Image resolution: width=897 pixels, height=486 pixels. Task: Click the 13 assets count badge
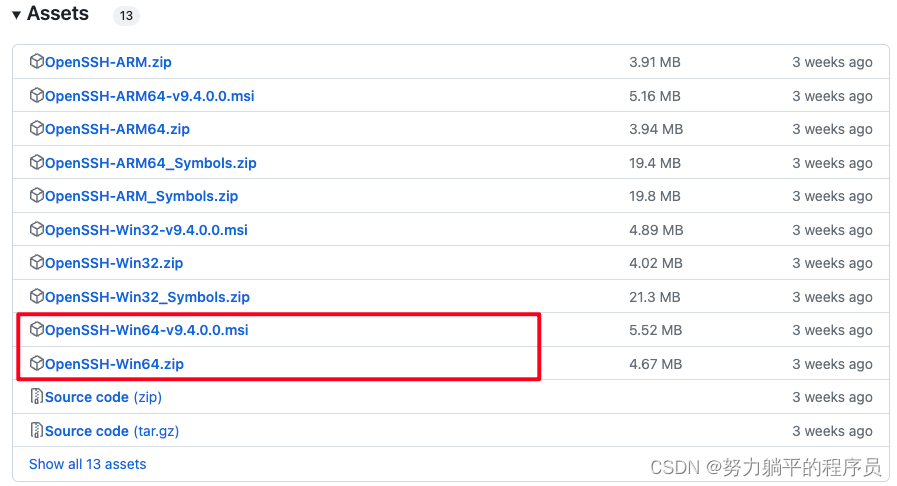[126, 15]
